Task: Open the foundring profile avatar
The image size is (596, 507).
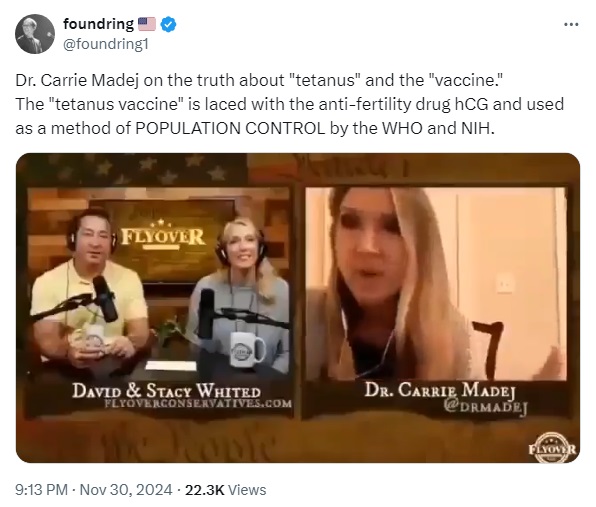Action: [x=35, y=34]
